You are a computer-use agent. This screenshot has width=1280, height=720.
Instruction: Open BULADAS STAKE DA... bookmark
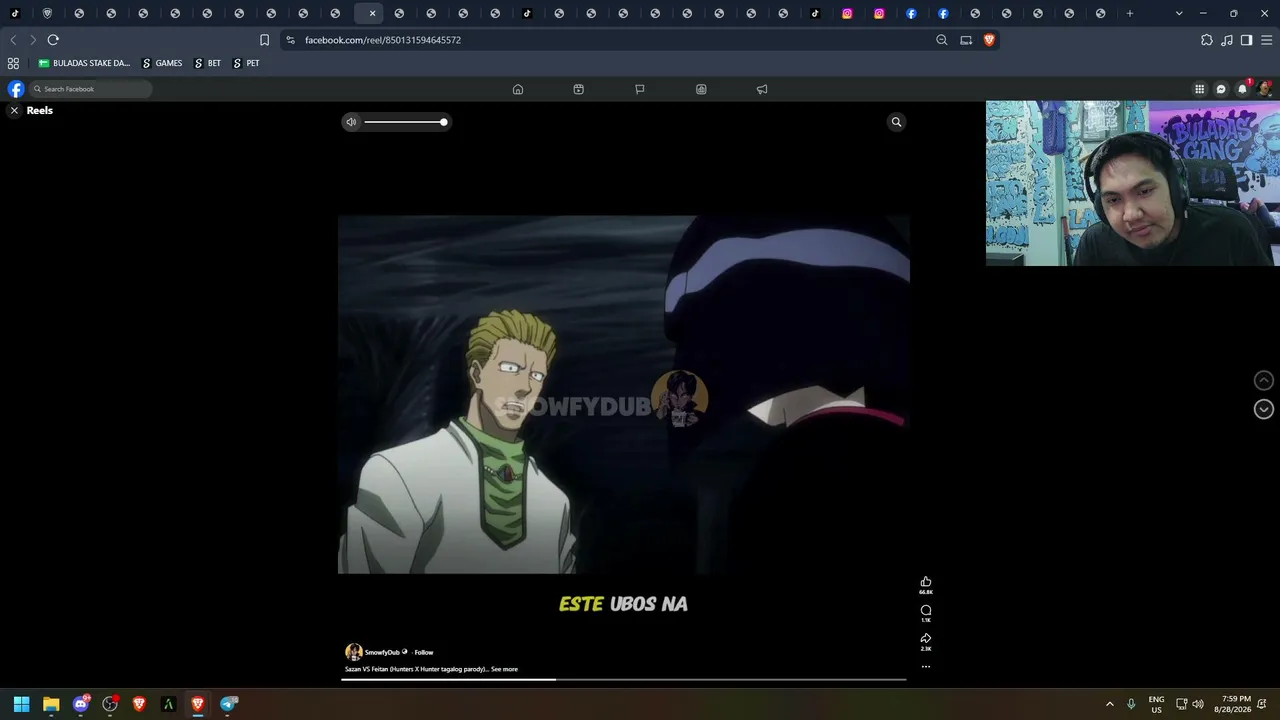tap(84, 63)
